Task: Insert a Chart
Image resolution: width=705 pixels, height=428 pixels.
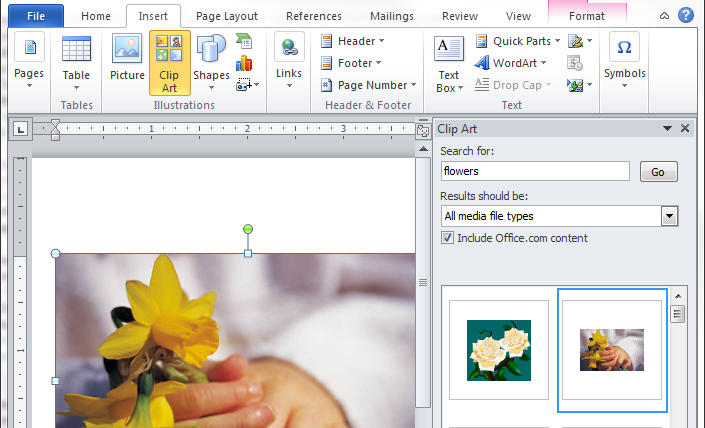Action: [244, 63]
